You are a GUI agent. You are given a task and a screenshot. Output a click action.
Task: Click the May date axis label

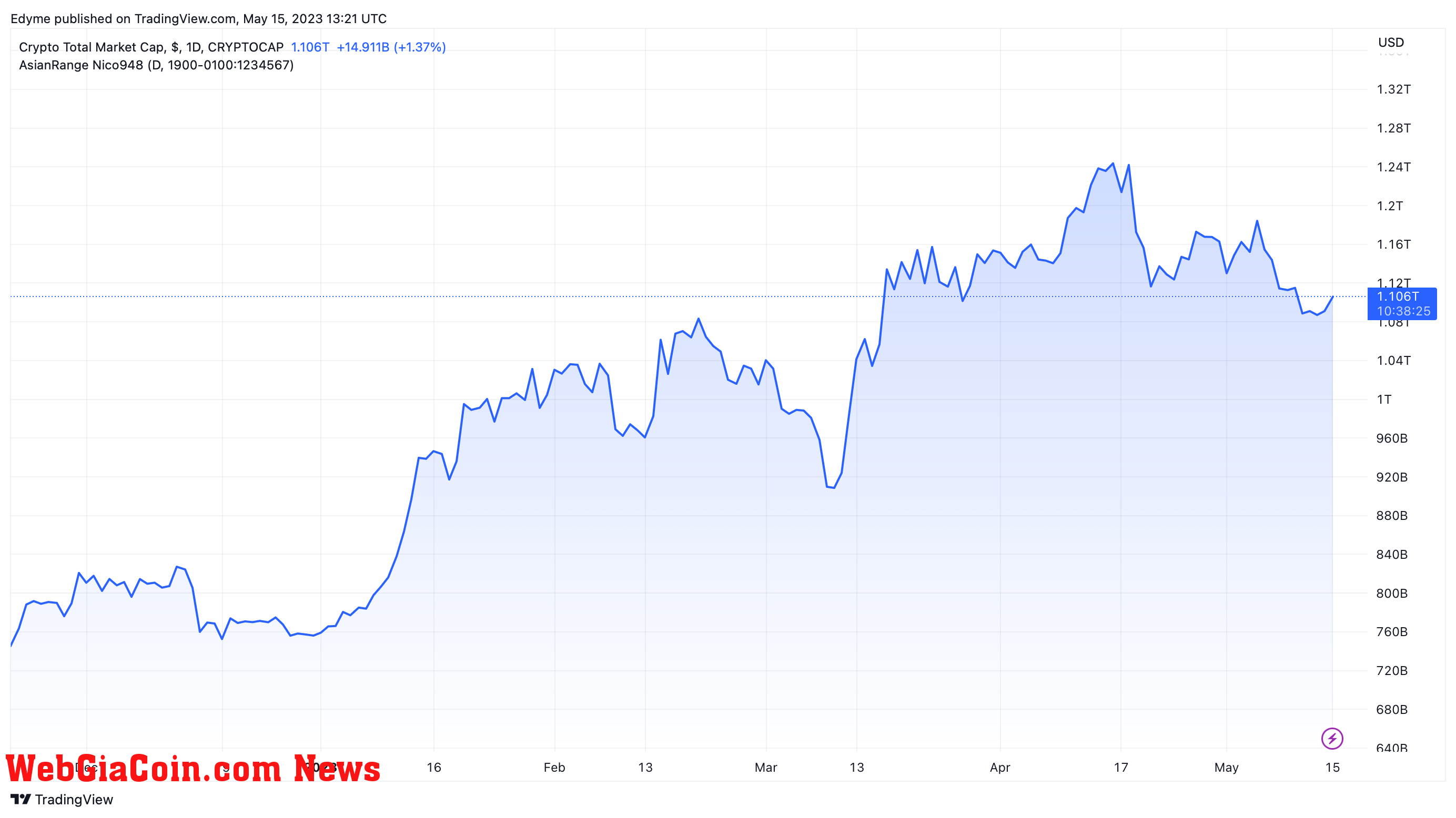(1226, 767)
